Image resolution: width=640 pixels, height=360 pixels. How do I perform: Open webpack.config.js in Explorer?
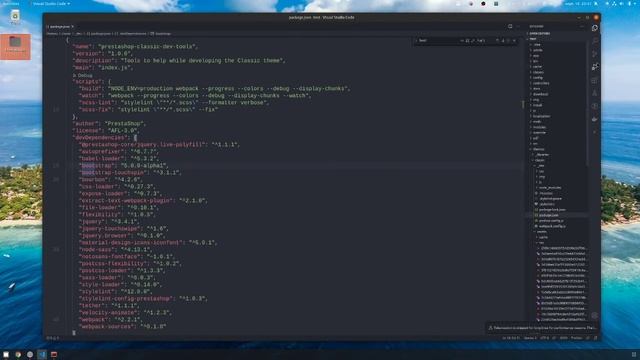tap(552, 226)
